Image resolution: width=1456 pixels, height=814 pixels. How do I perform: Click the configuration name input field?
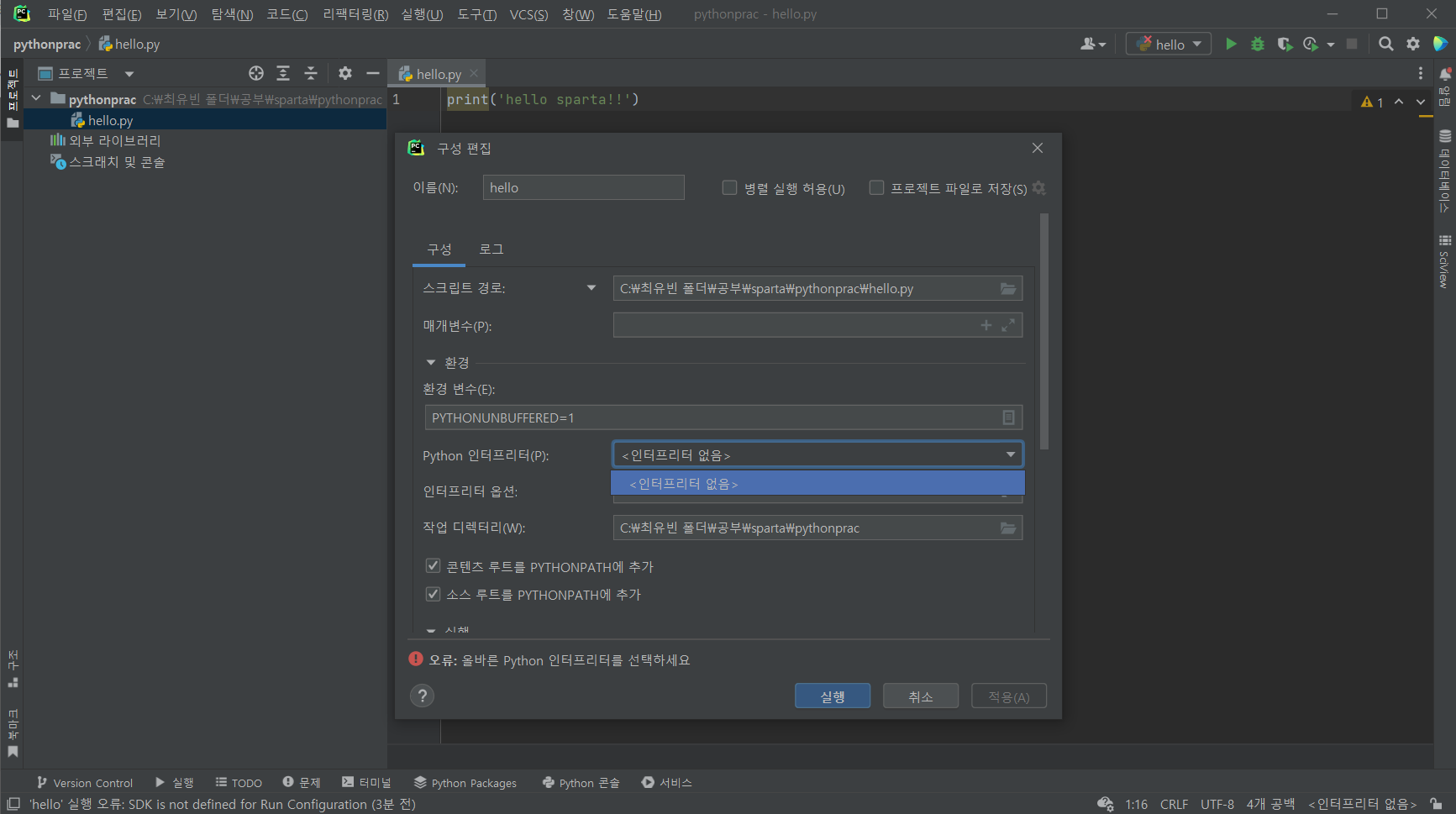coord(584,187)
